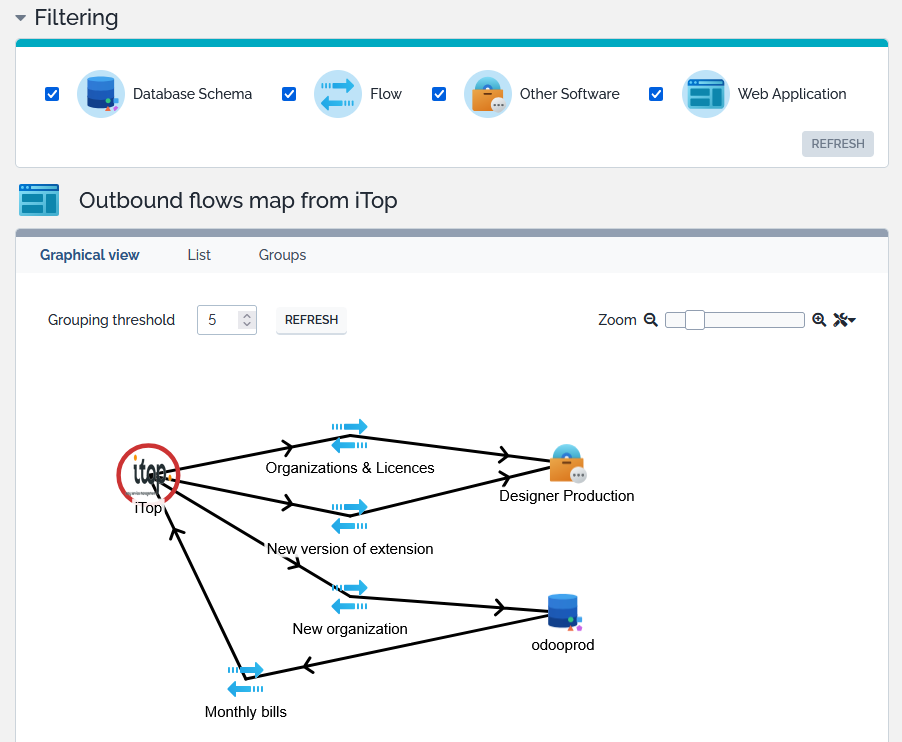Click the Designer Production label

click(567, 496)
